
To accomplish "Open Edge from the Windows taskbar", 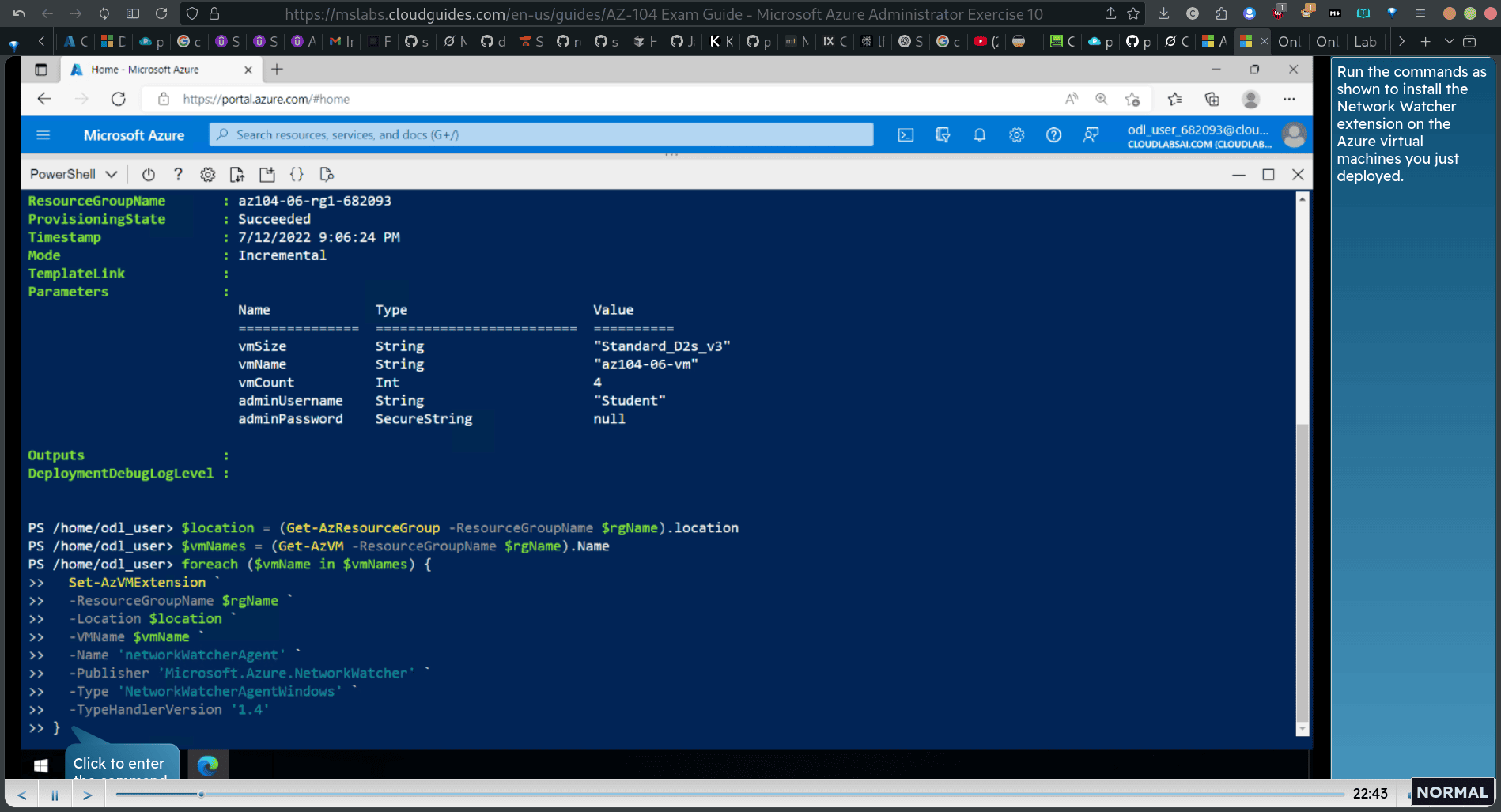I will [208, 765].
